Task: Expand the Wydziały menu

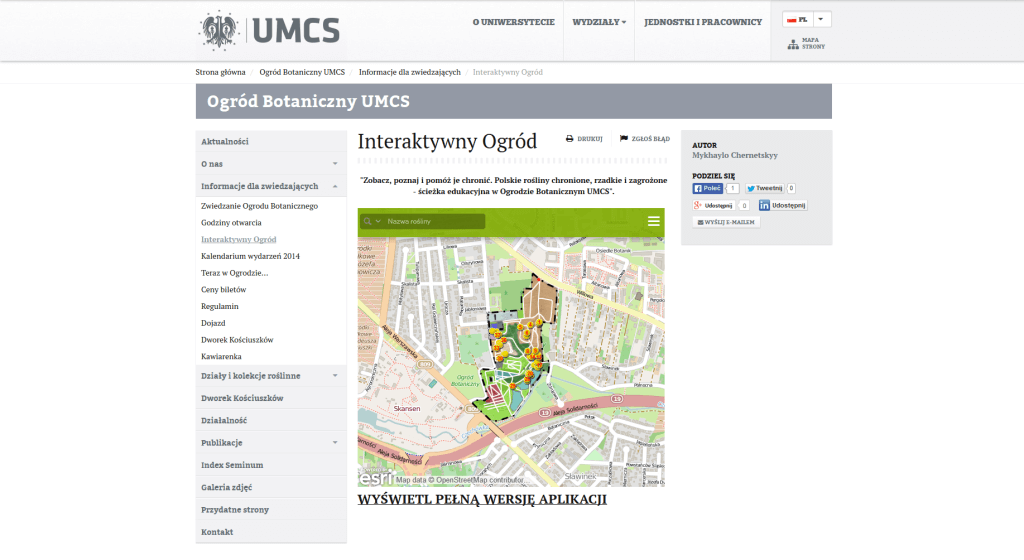Action: point(599,22)
